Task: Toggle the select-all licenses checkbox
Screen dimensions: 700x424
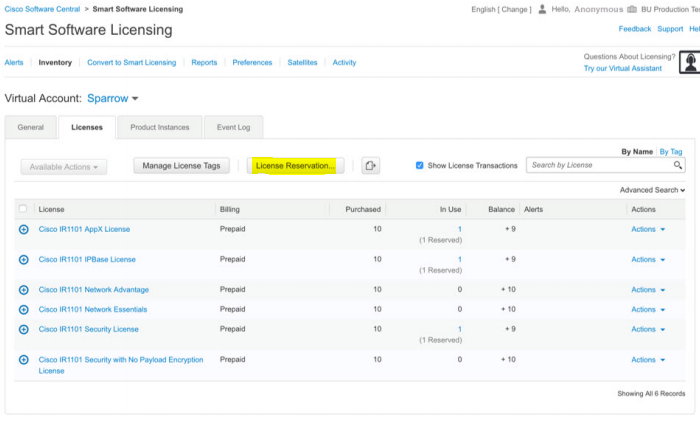Action: click(23, 209)
